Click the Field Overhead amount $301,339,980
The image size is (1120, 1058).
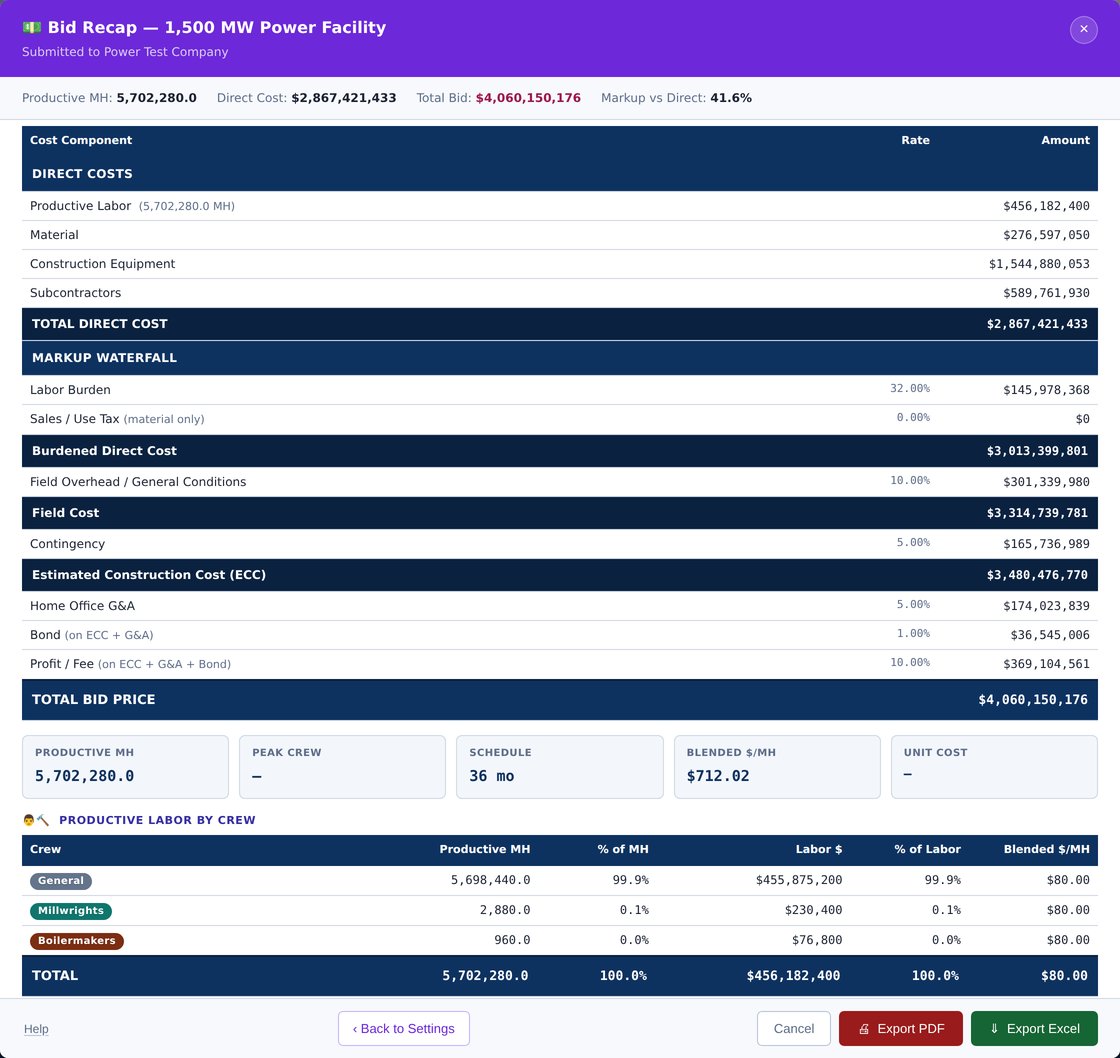click(x=1046, y=482)
